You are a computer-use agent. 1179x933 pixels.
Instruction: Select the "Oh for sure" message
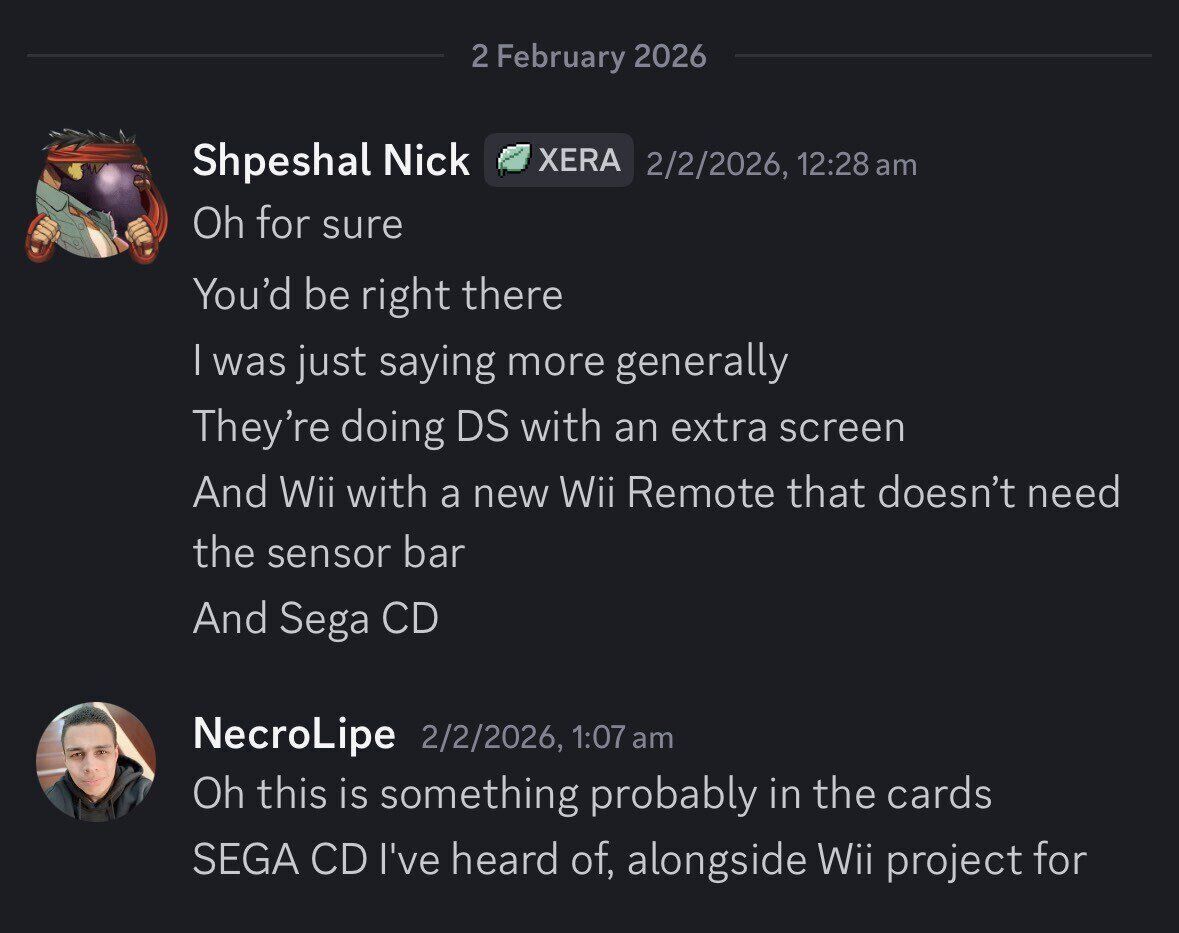pyautogui.click(x=298, y=223)
